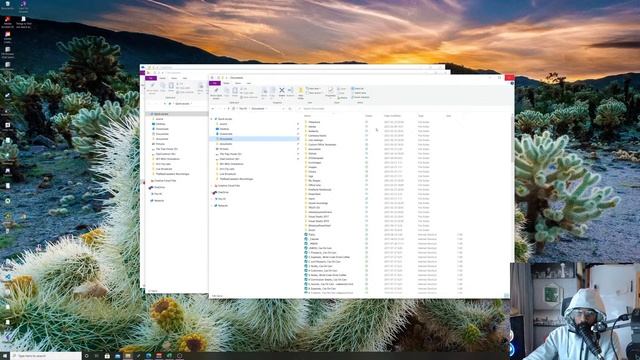Expand Creative Cloud Files in the Documents window pane
The image size is (640, 360).
click(212, 186)
